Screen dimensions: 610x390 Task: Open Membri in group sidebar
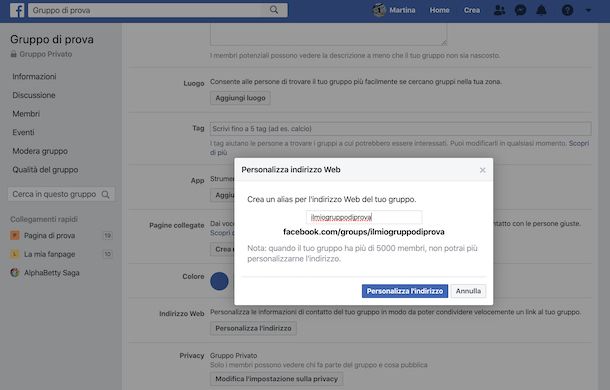point(26,114)
